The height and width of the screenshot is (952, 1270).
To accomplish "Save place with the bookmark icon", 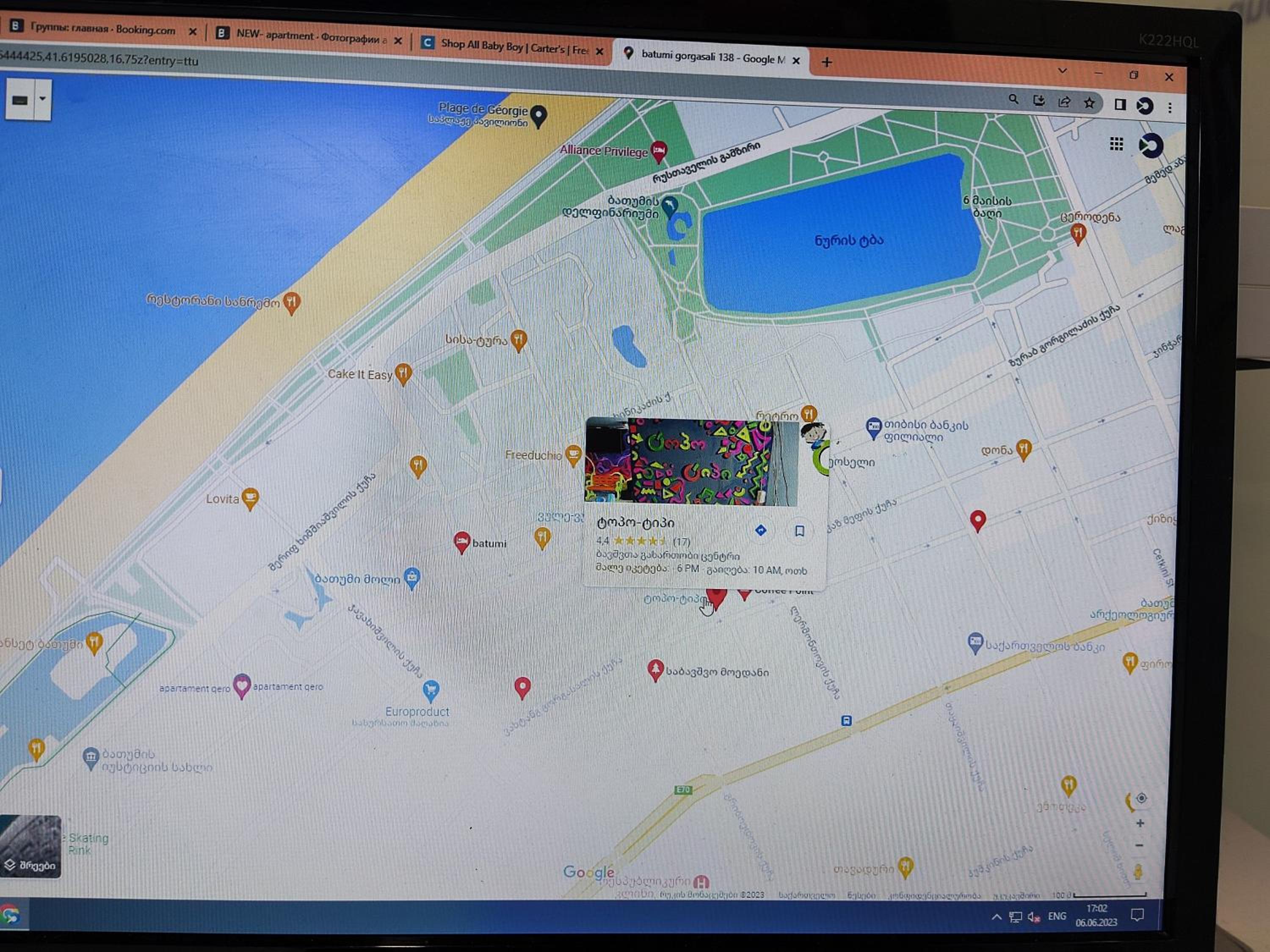I will tap(799, 531).
